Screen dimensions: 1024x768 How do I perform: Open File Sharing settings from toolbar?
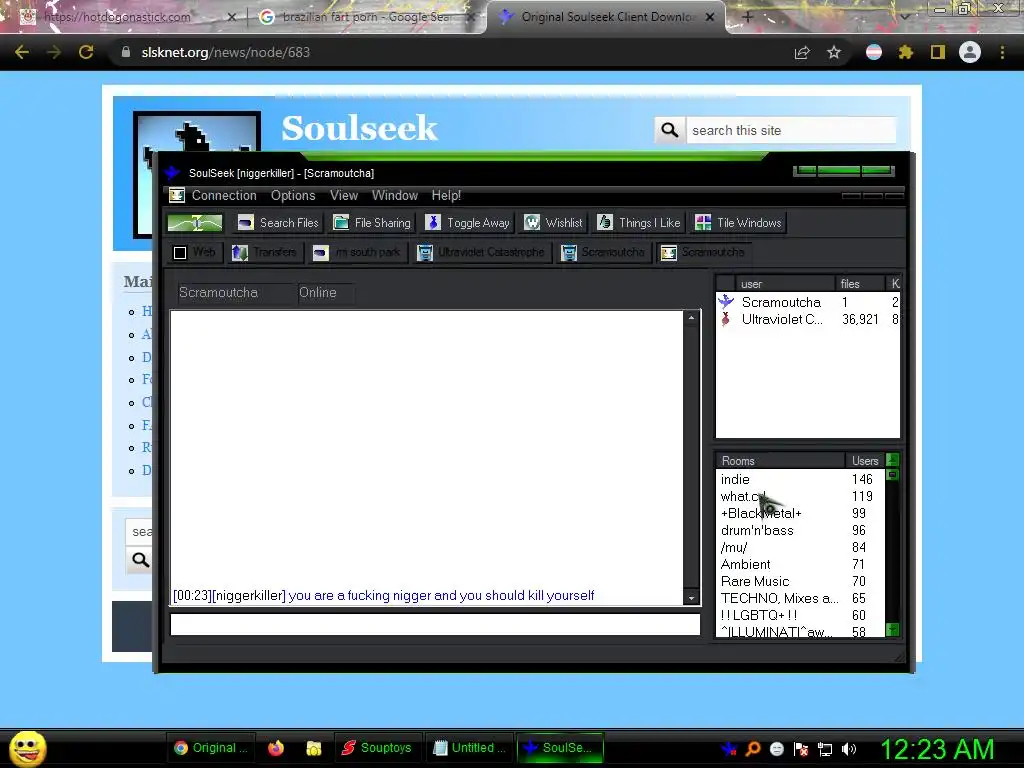tap(372, 223)
